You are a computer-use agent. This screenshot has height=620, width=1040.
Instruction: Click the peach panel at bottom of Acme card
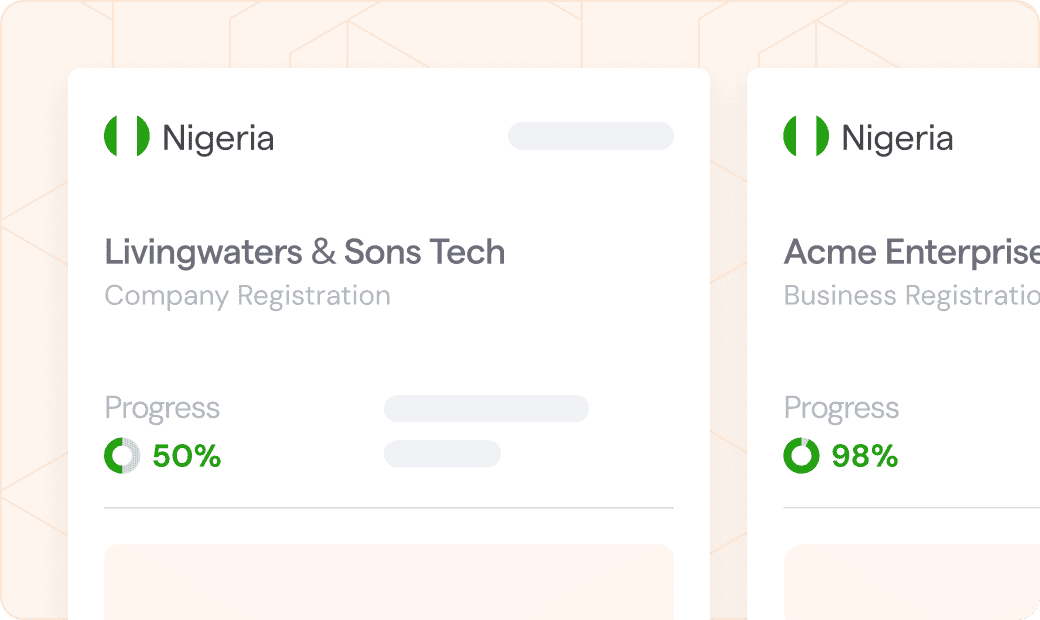click(911, 580)
